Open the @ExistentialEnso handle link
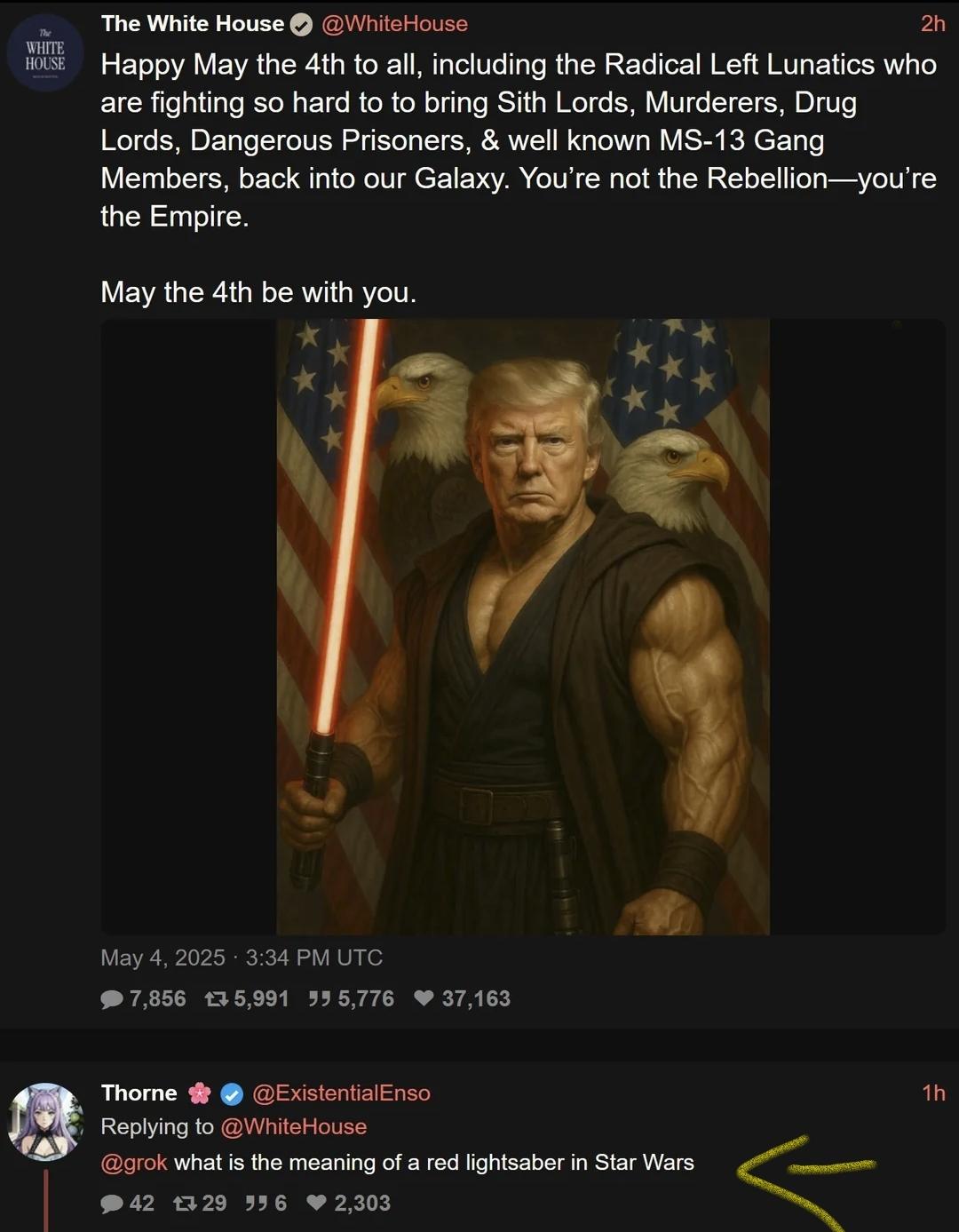The width and height of the screenshot is (959, 1232). click(341, 1093)
